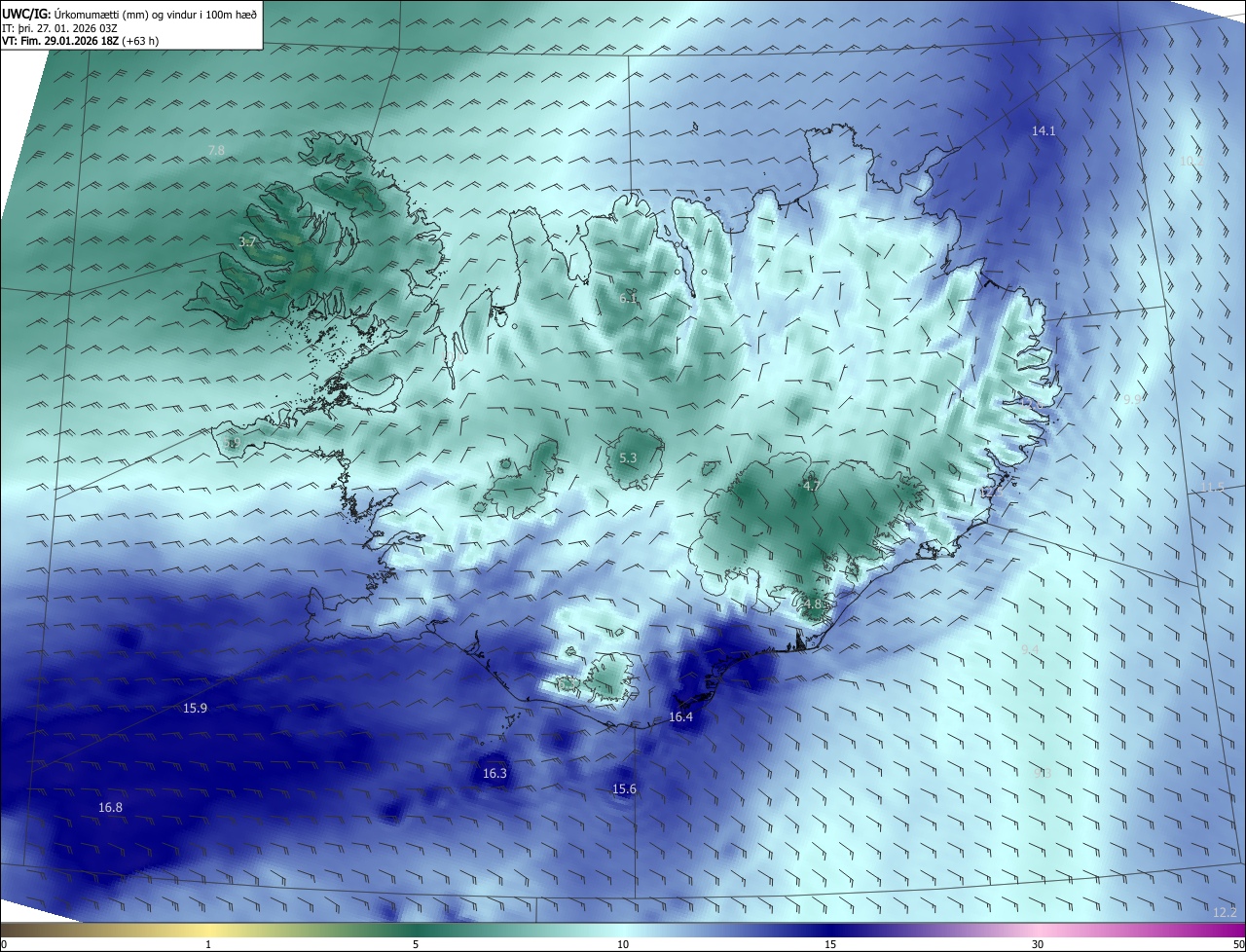The height and width of the screenshot is (952, 1246).
Task: Select the 4.8 value near Öræfajökull
Action: click(814, 604)
